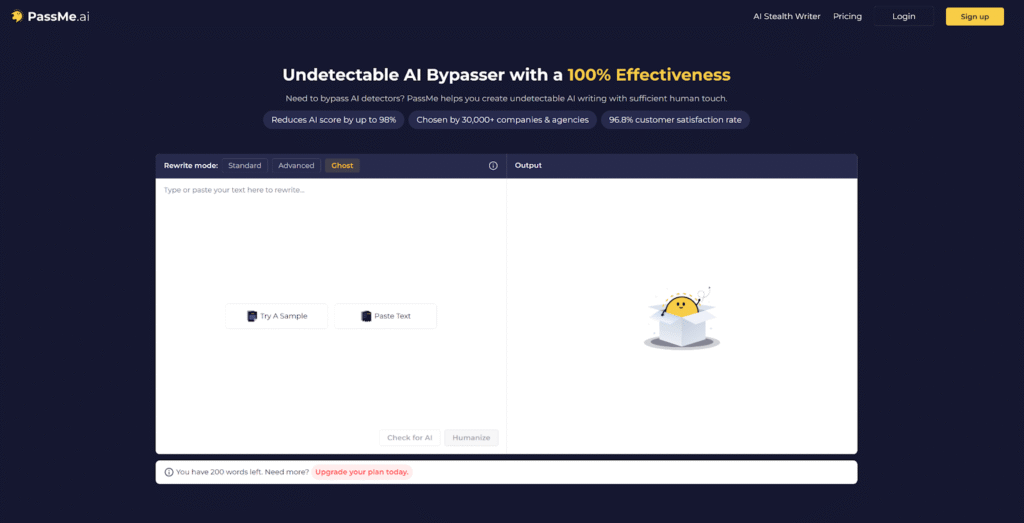Open the AI Stealth Writer page

pos(786,16)
